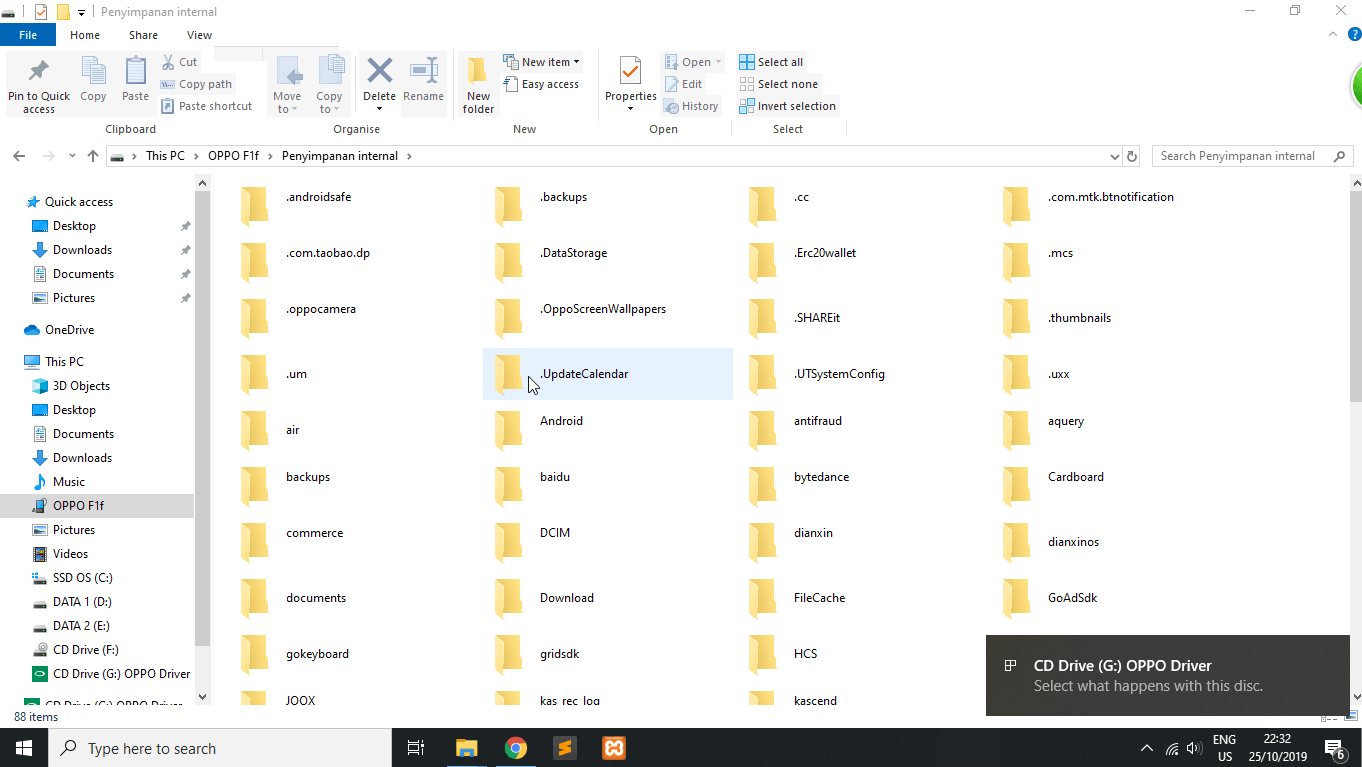Select OneDrive in navigation pane

(x=69, y=330)
